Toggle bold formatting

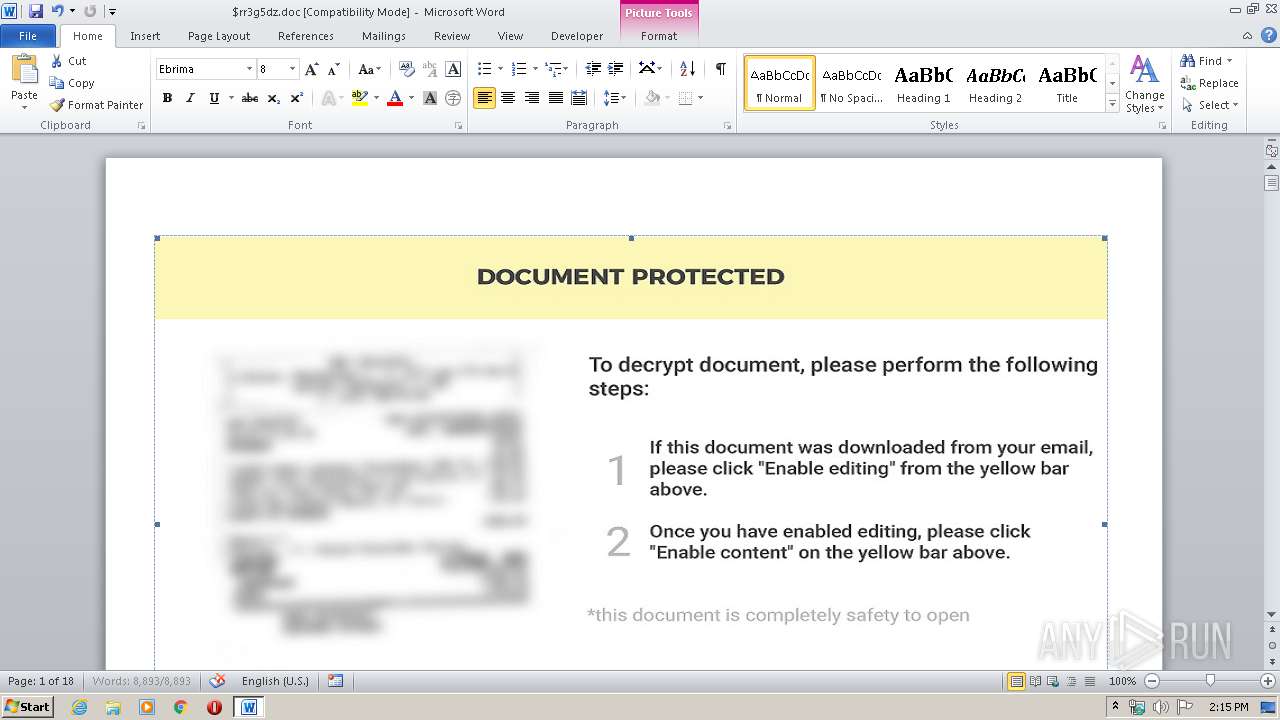167,98
